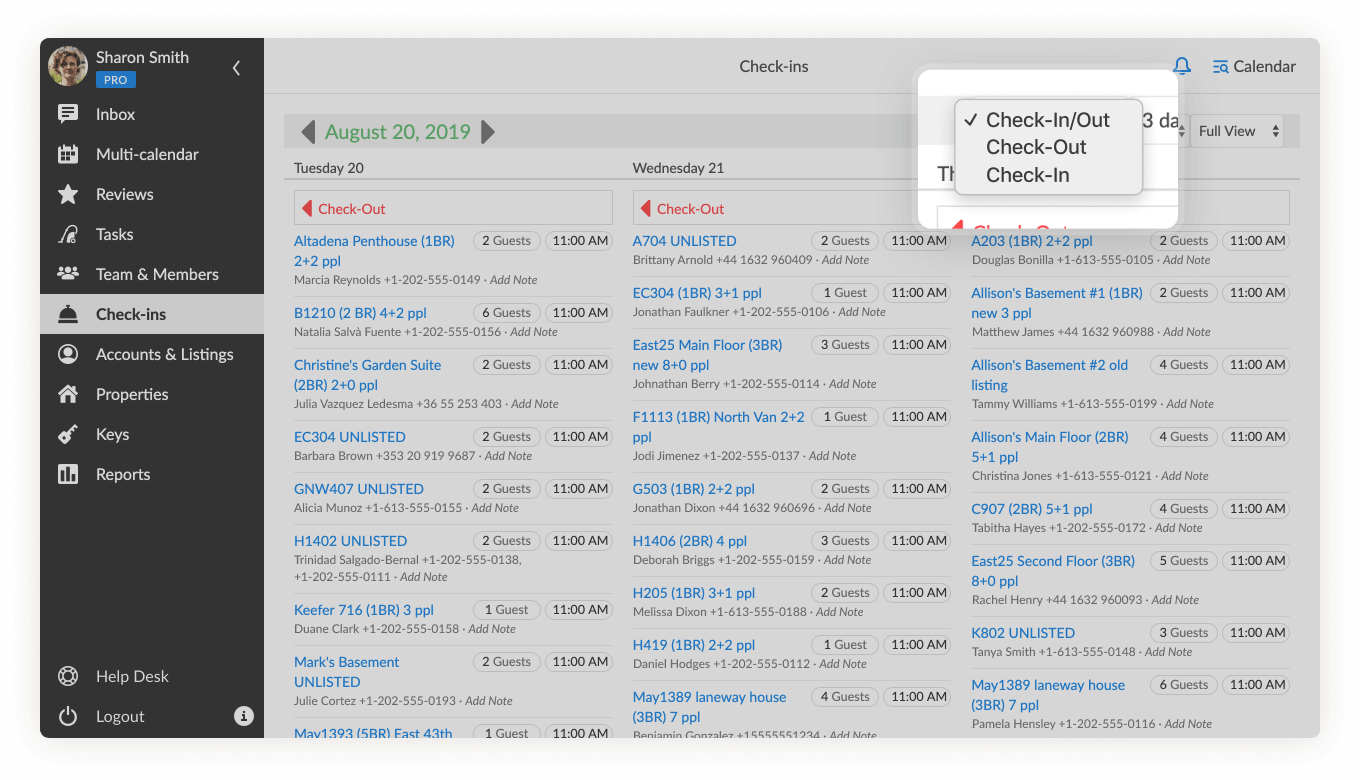Select Check-In/Out option in dropdown
Screen dimensions: 1360x780
pyautogui.click(x=1047, y=120)
